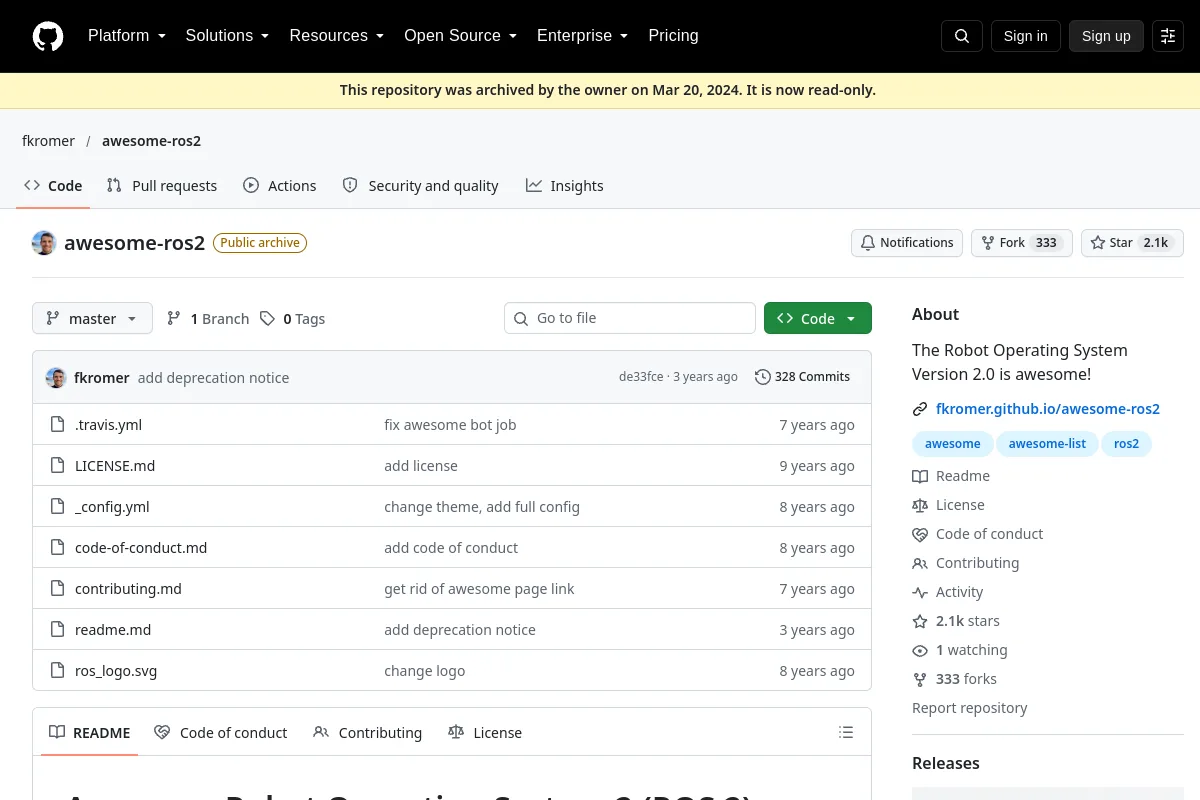Expand the Platform menu
The height and width of the screenshot is (800, 1200).
127,36
